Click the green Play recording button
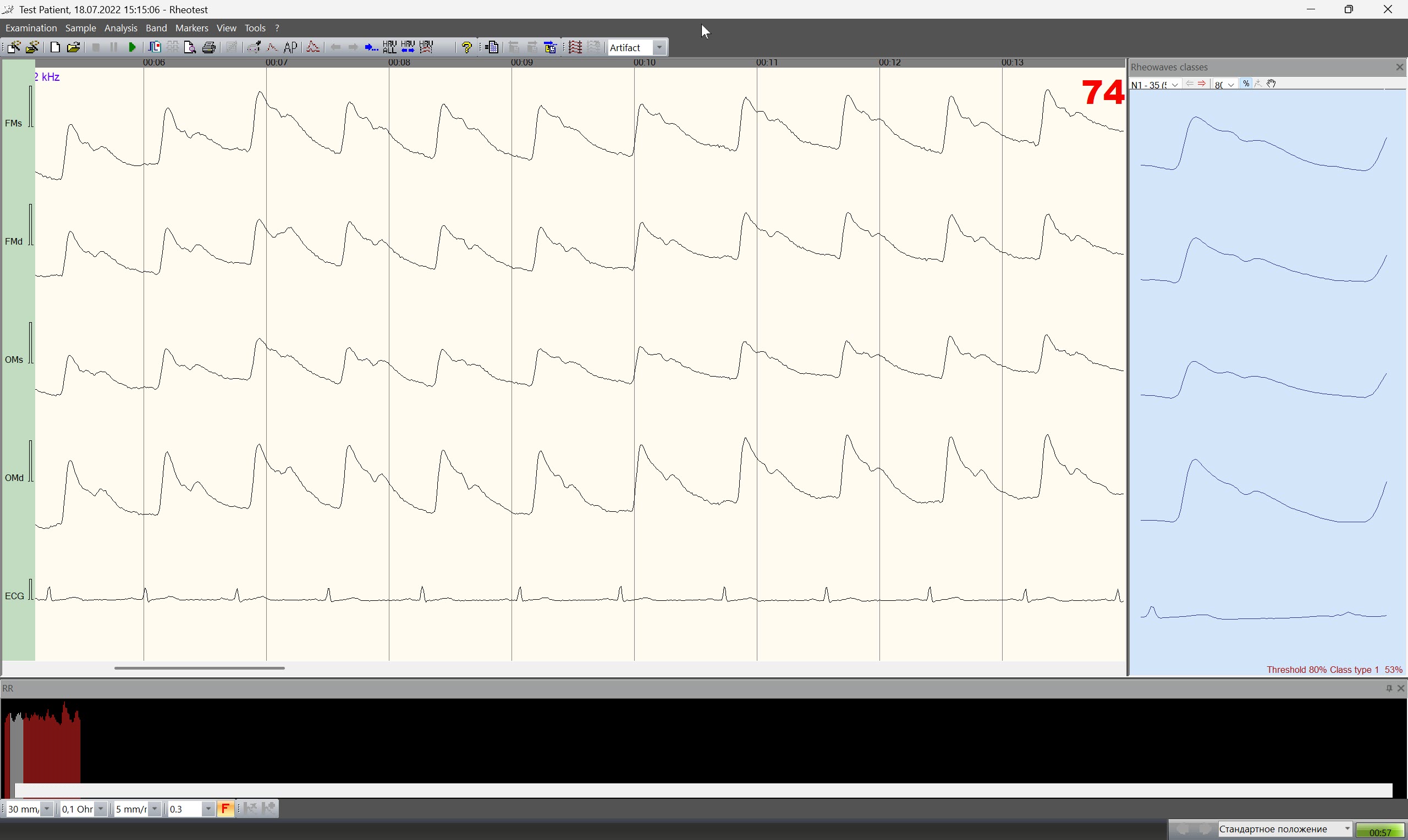This screenshot has width=1408, height=840. 132,47
